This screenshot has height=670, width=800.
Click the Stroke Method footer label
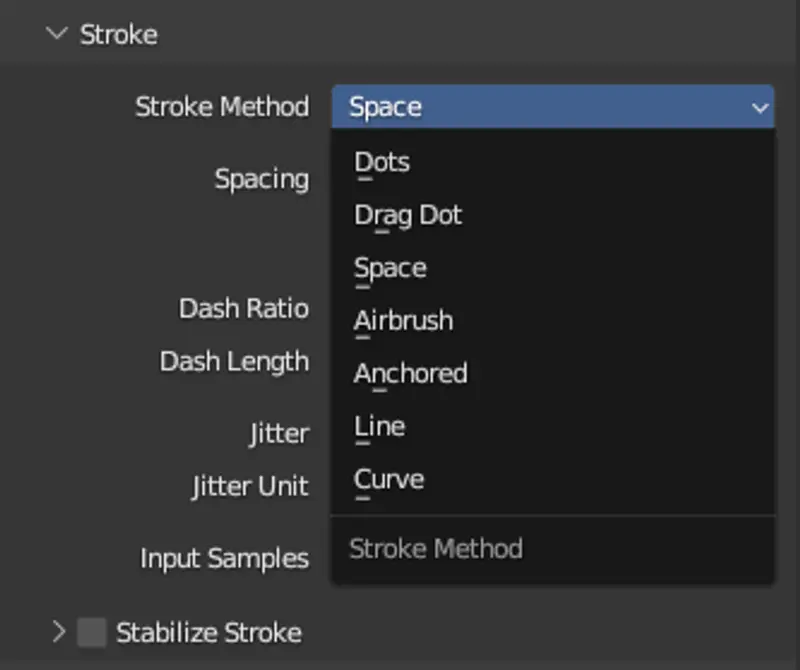tap(435, 548)
